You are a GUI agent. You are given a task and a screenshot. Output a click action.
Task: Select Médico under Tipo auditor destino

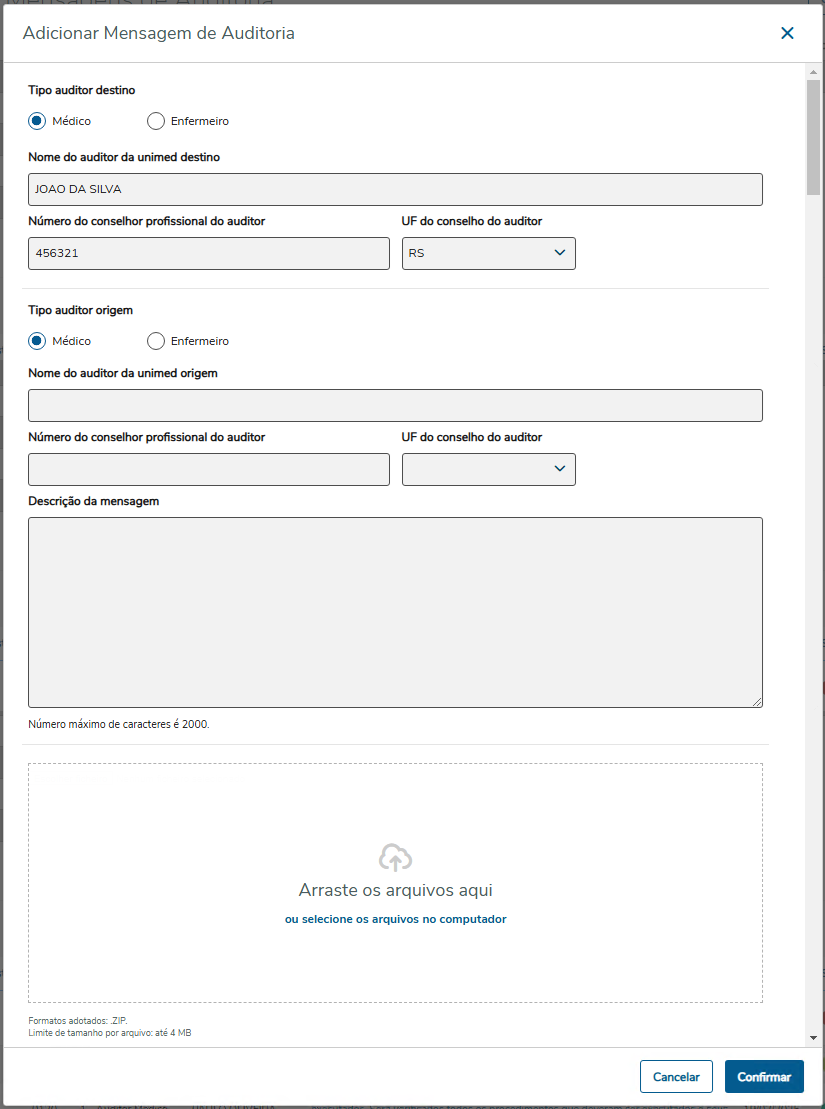click(38, 121)
